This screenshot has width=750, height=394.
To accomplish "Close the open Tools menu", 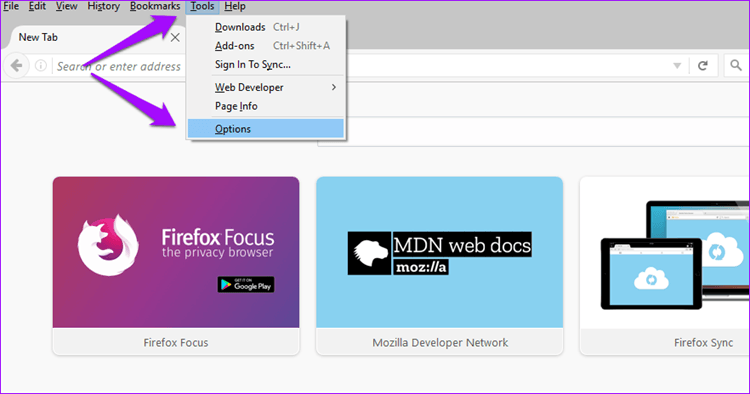I will [x=202, y=6].
